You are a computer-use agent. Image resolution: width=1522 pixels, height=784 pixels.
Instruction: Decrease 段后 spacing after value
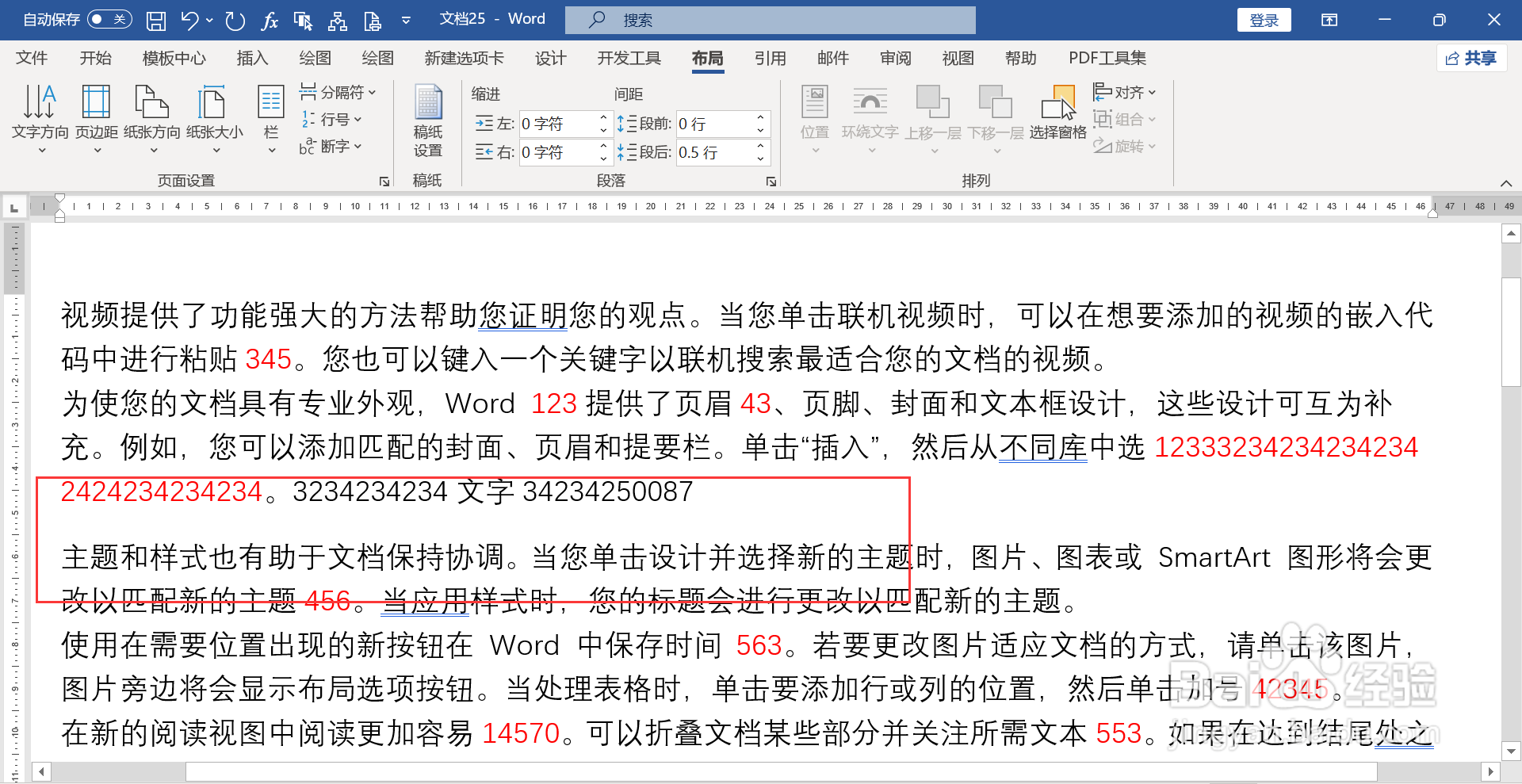point(760,158)
